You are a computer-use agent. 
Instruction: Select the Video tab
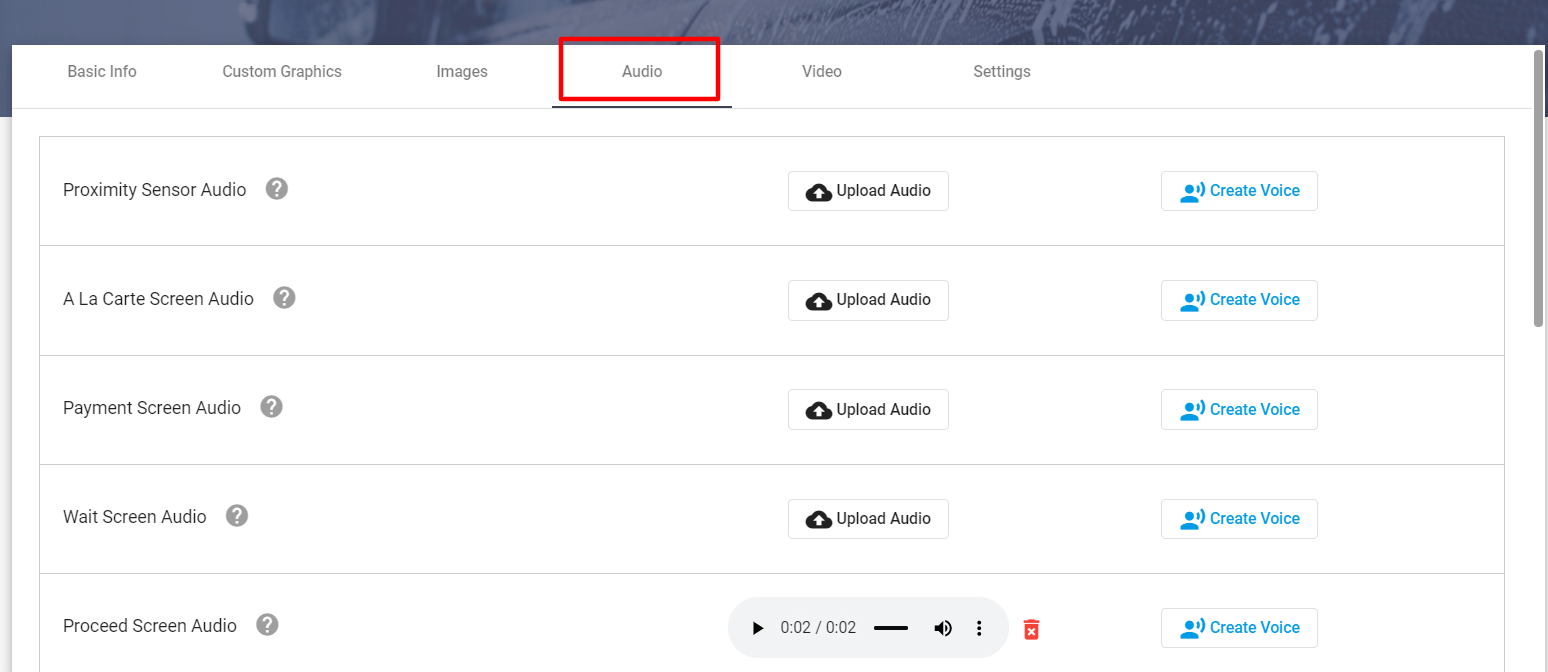tap(821, 72)
